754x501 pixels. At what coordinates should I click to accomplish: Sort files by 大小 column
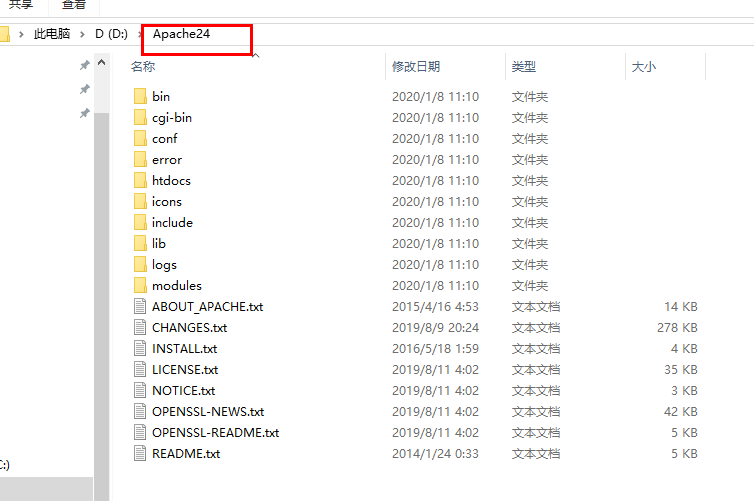(x=643, y=66)
